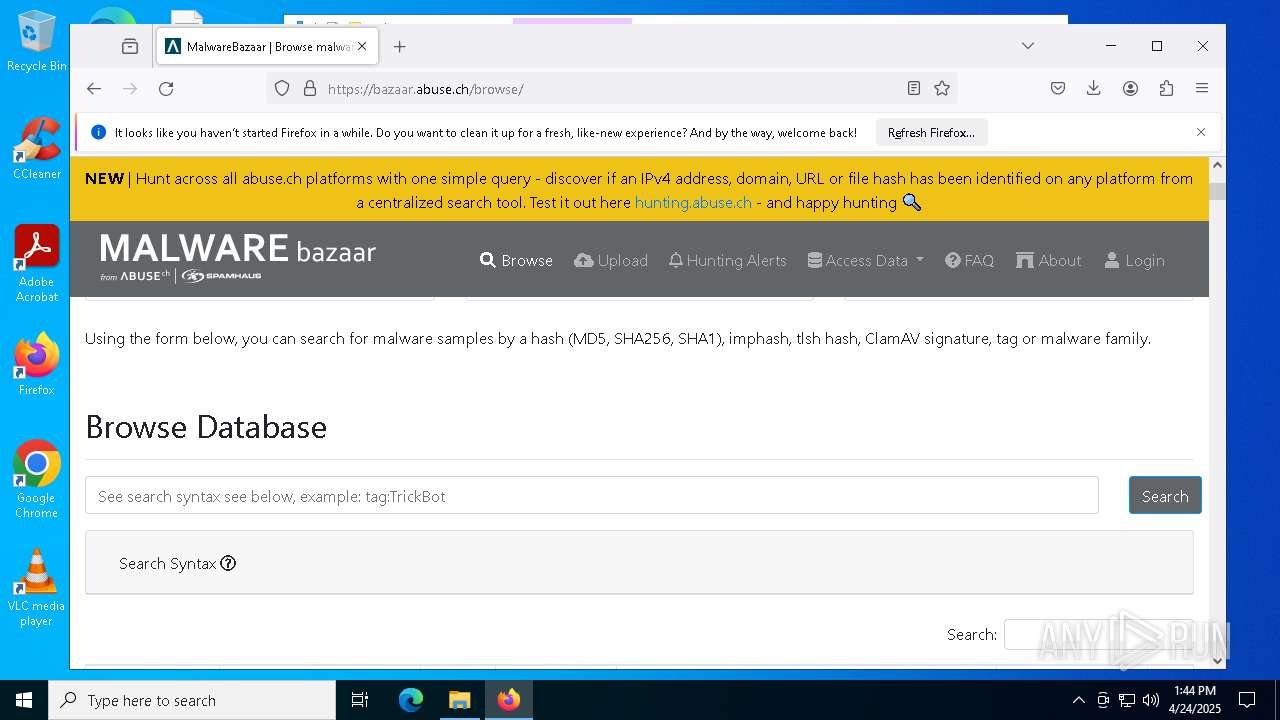This screenshot has width=1280, height=720.
Task: Open Firefox downloads panel
Action: point(1094,89)
